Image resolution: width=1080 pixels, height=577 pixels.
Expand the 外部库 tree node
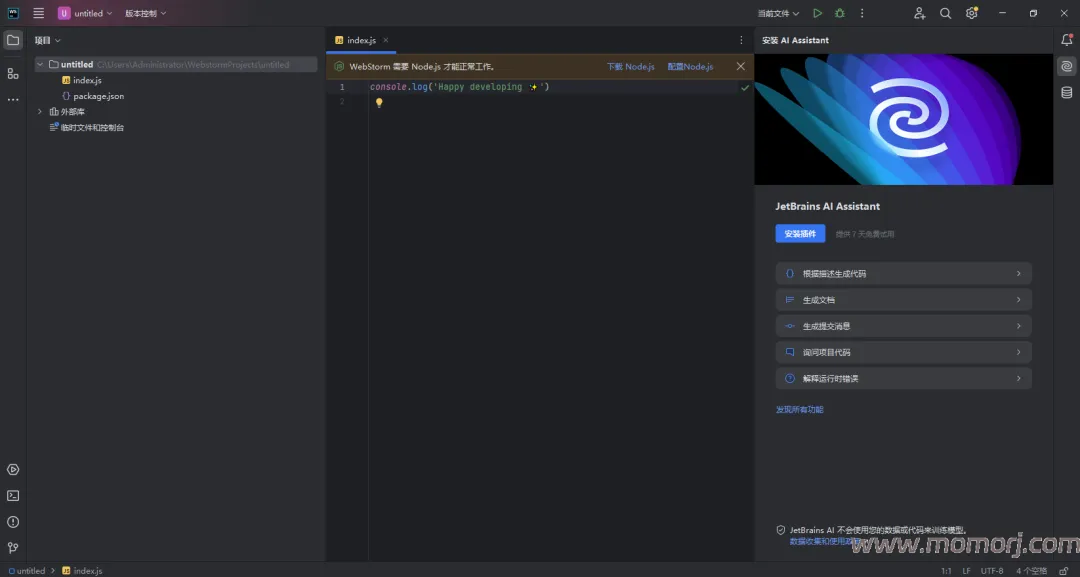pyautogui.click(x=39, y=112)
